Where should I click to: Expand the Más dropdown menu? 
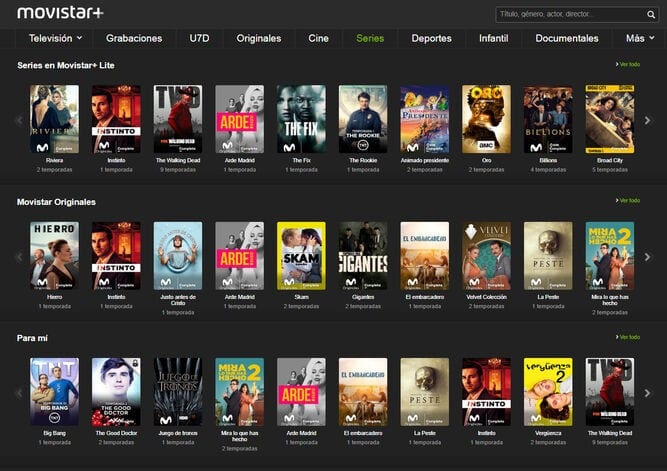639,38
